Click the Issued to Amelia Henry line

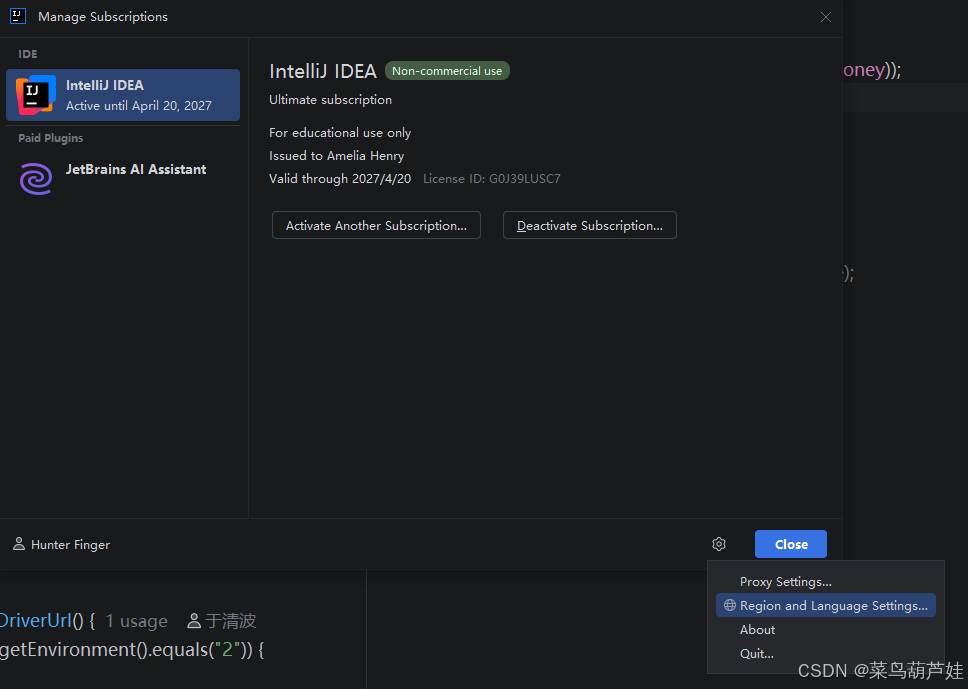click(336, 156)
